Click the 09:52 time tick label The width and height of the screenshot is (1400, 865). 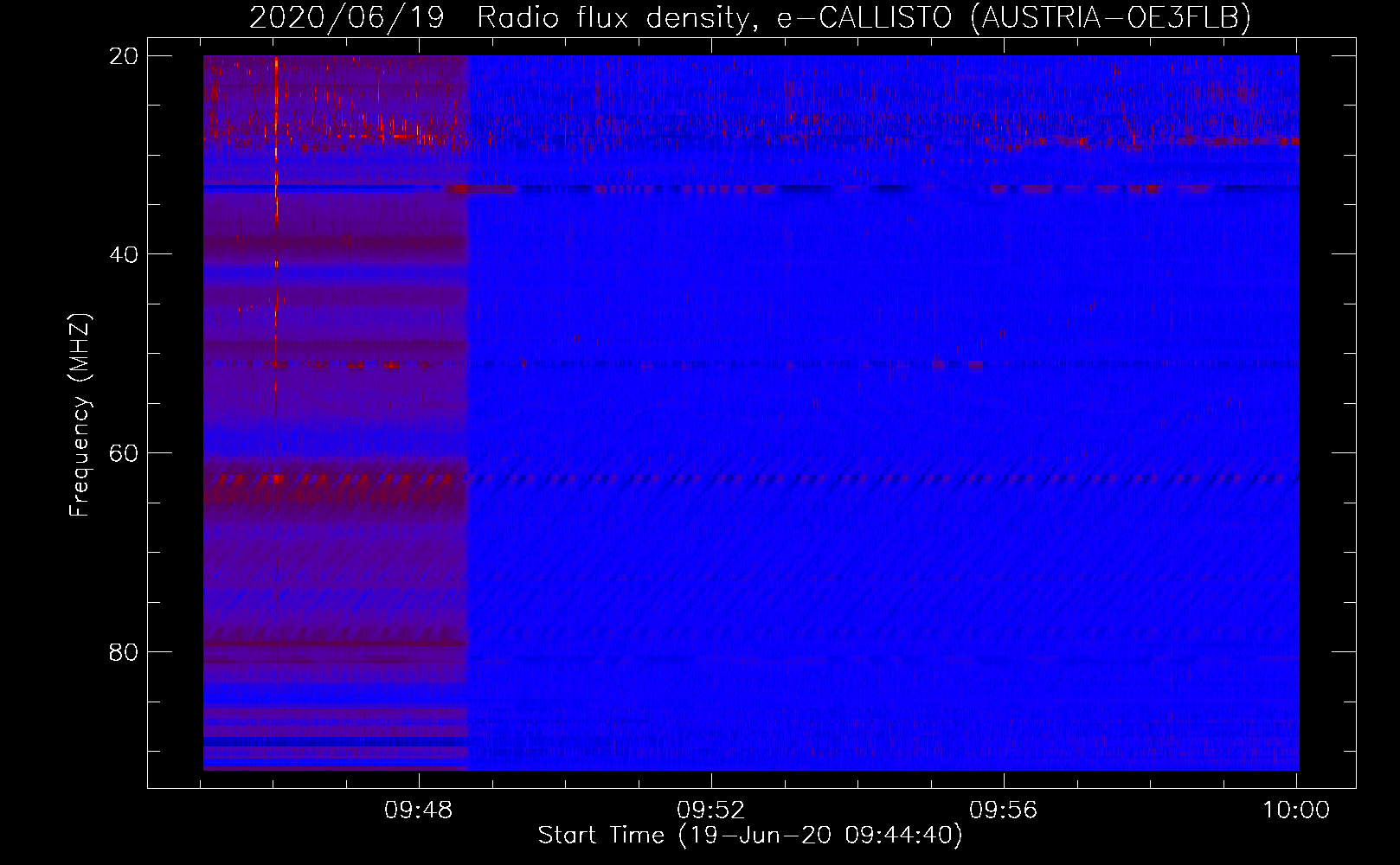pos(711,811)
